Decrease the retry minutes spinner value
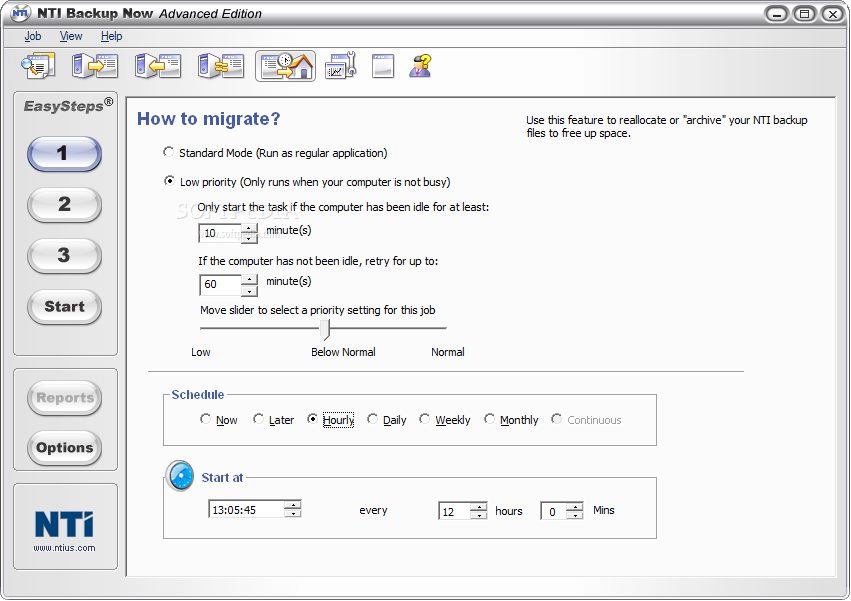The height and width of the screenshot is (601, 851). click(x=249, y=290)
